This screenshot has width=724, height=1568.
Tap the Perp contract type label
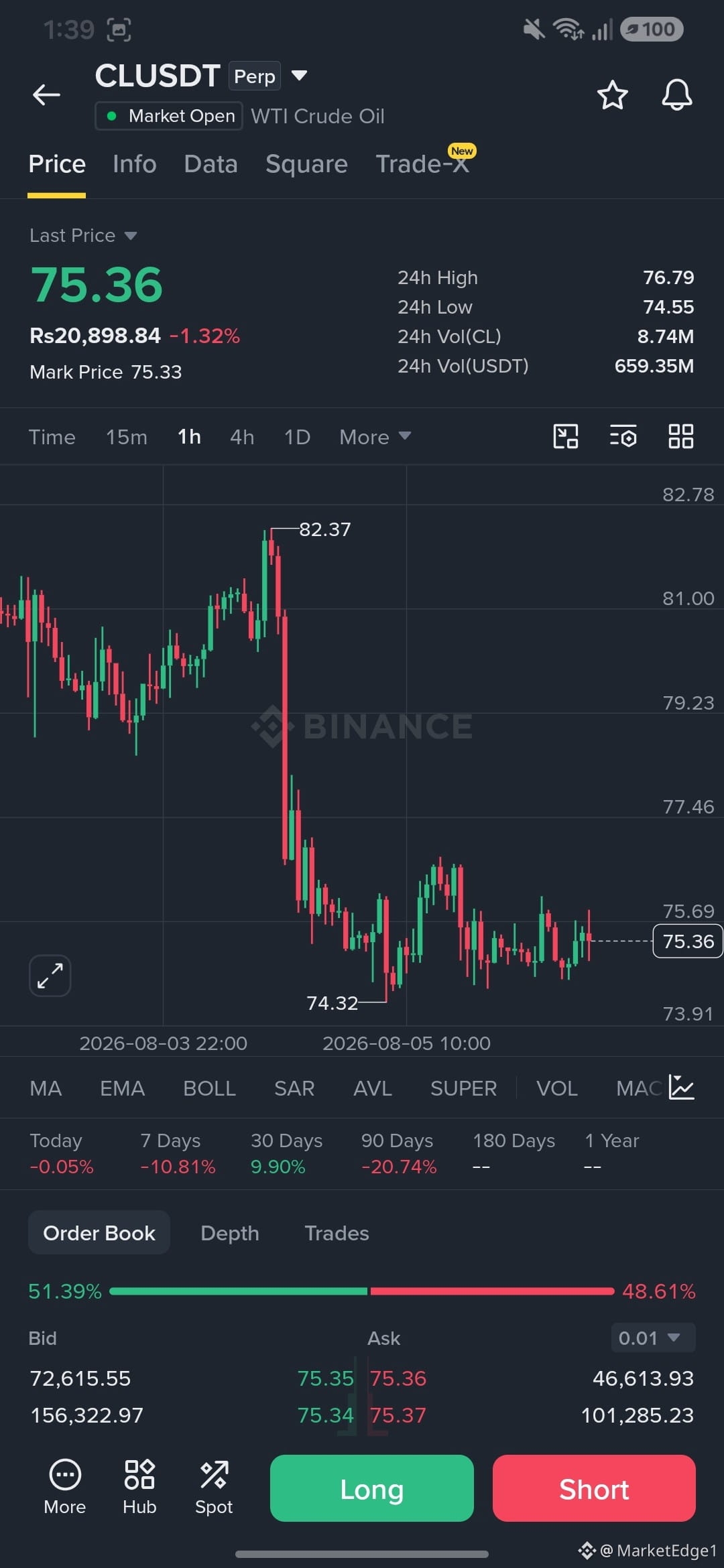click(255, 76)
